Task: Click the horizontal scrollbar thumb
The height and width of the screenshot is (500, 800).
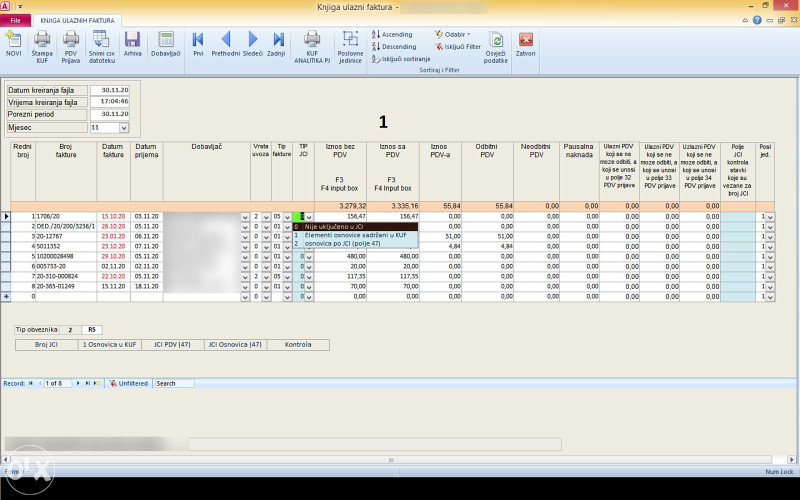Action: [391, 460]
